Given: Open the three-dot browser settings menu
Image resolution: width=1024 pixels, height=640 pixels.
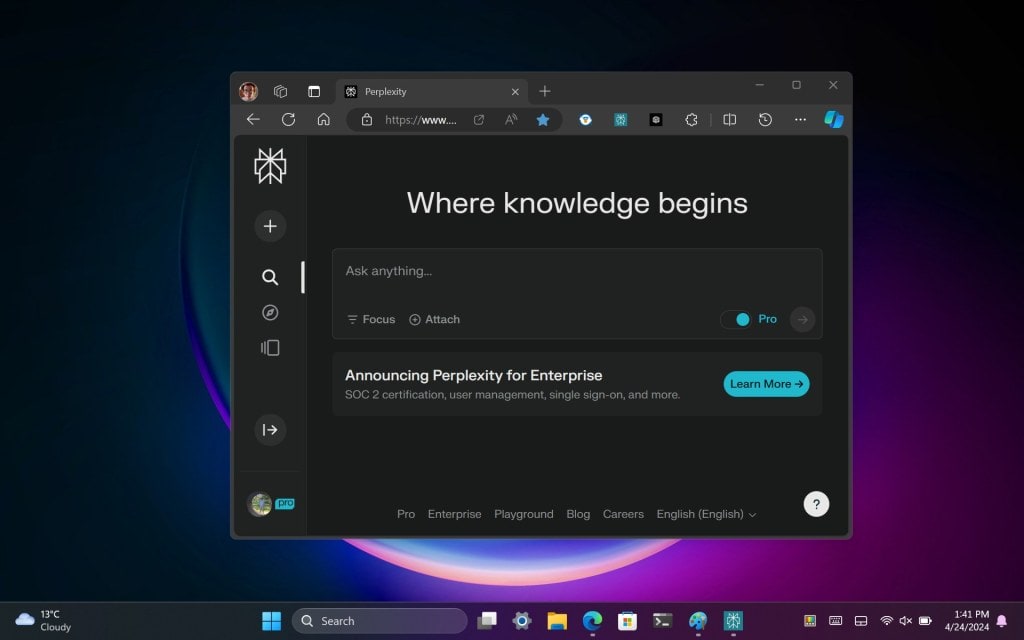Looking at the screenshot, I should [x=800, y=119].
